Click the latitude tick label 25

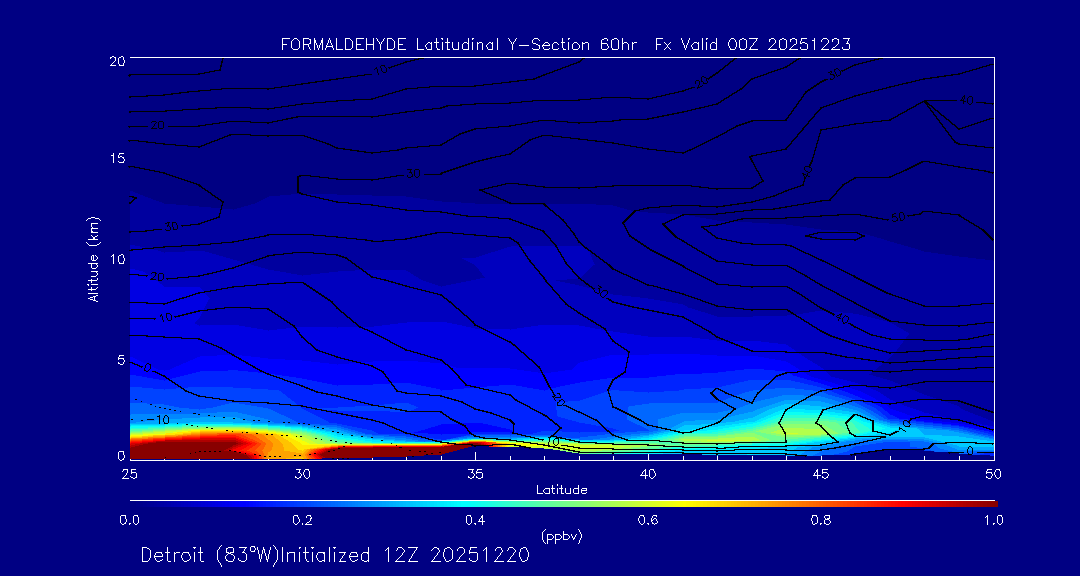point(129,474)
